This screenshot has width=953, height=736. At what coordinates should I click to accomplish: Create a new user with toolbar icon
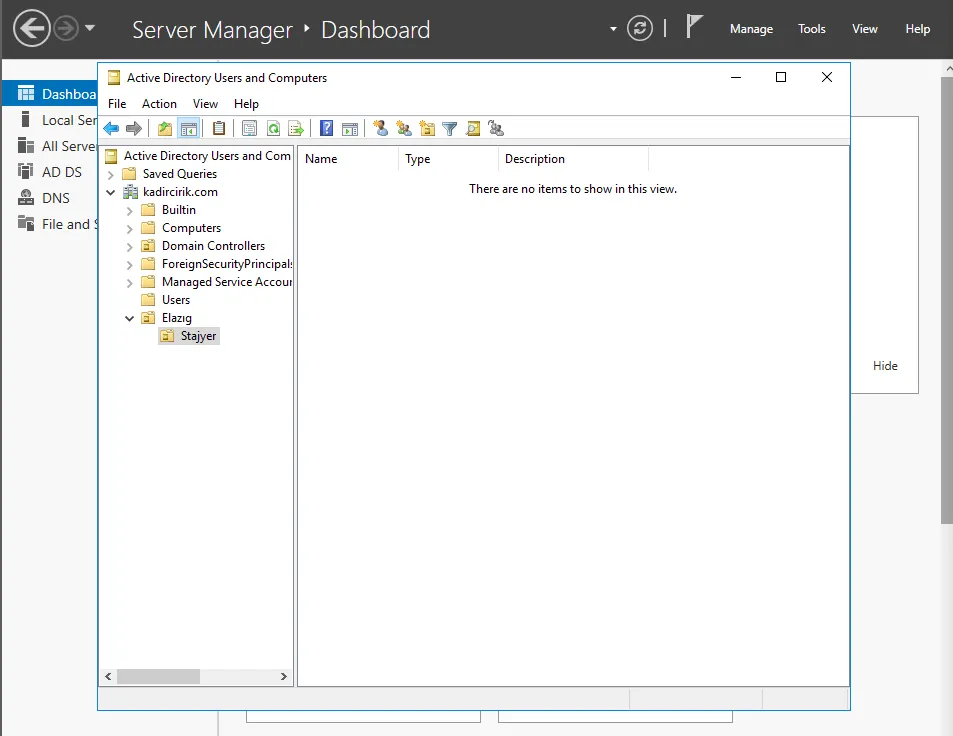tap(381, 128)
